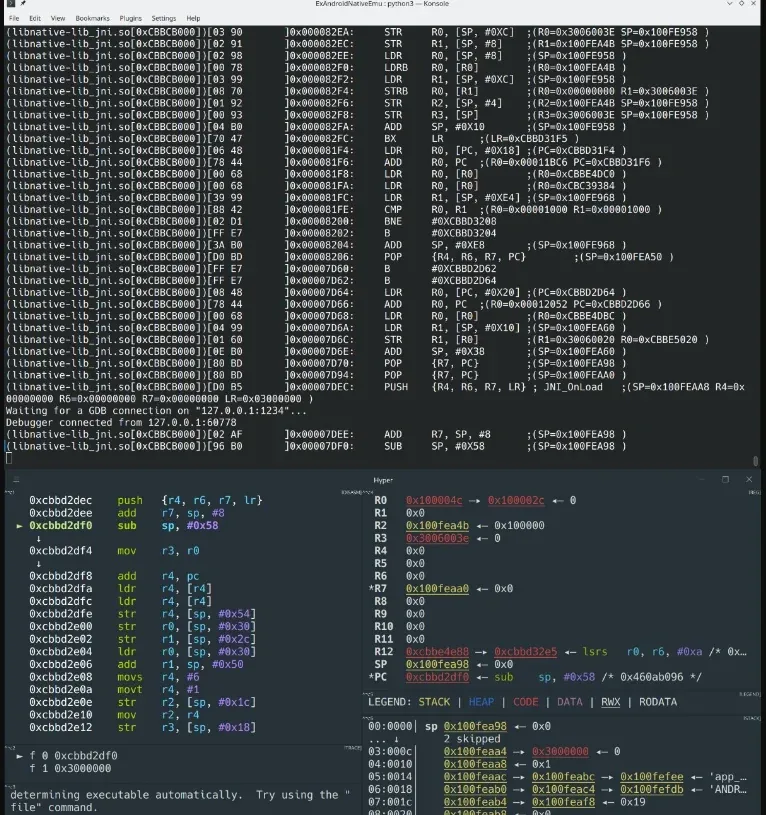Click the JNI_OnLoad PUSH instruction line

point(375,387)
